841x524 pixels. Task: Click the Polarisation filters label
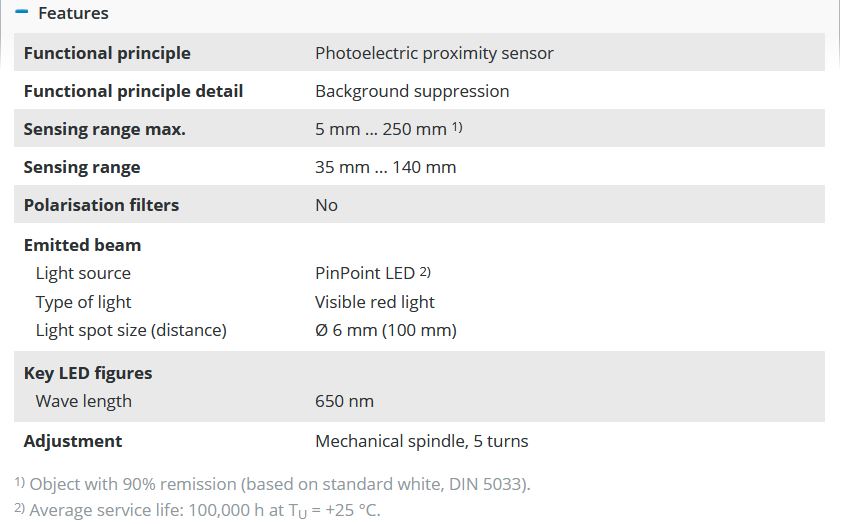(101, 205)
